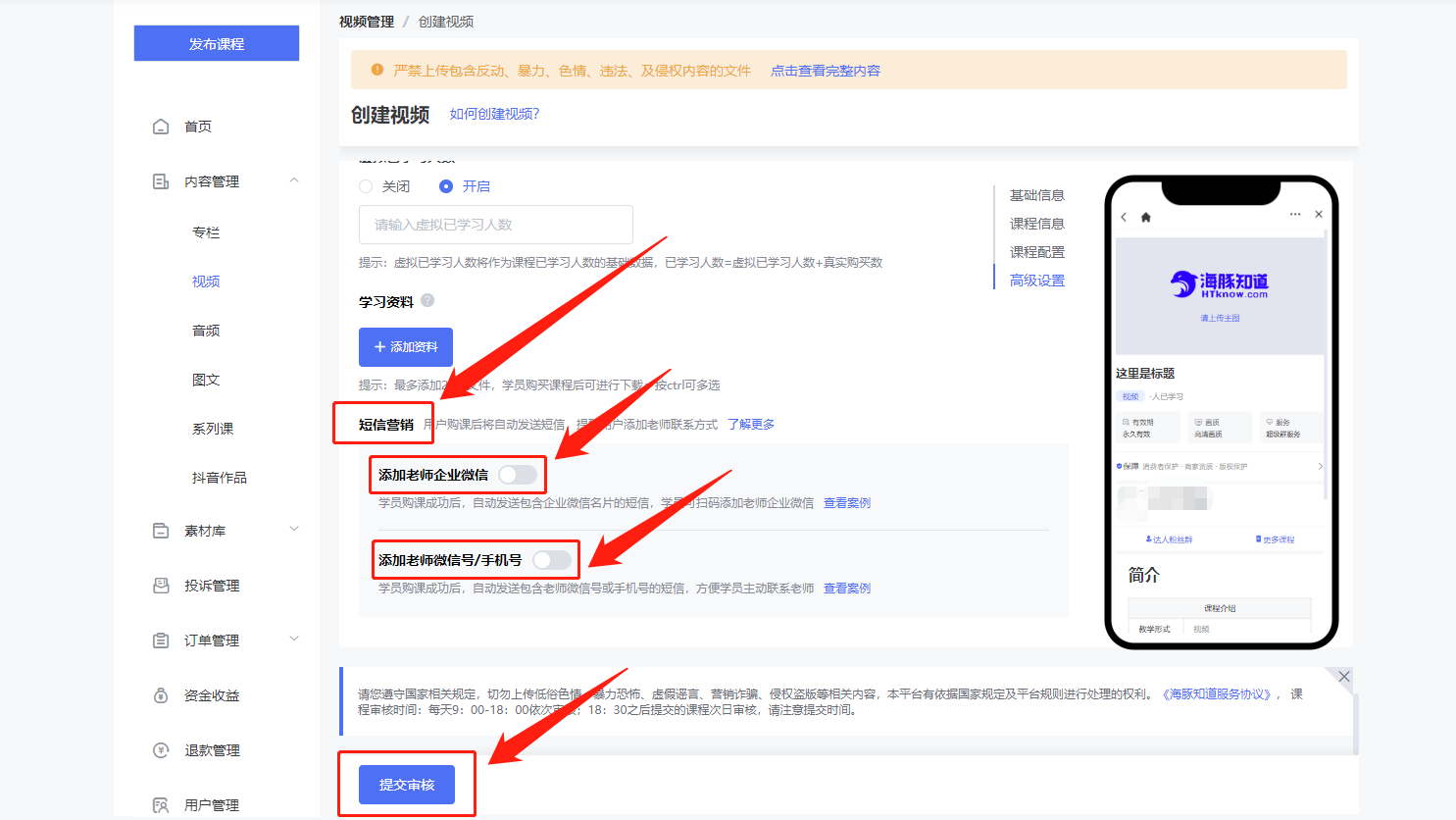Image resolution: width=1456 pixels, height=820 pixels.
Task: Jump to 课程配置 anchor section
Action: point(1036,252)
